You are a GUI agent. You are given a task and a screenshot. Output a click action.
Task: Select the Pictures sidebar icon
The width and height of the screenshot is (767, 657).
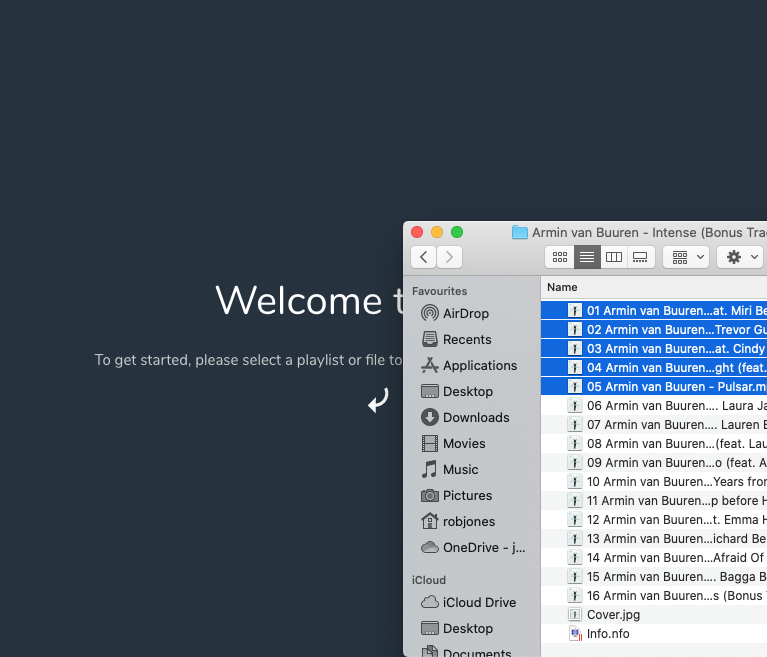430,495
